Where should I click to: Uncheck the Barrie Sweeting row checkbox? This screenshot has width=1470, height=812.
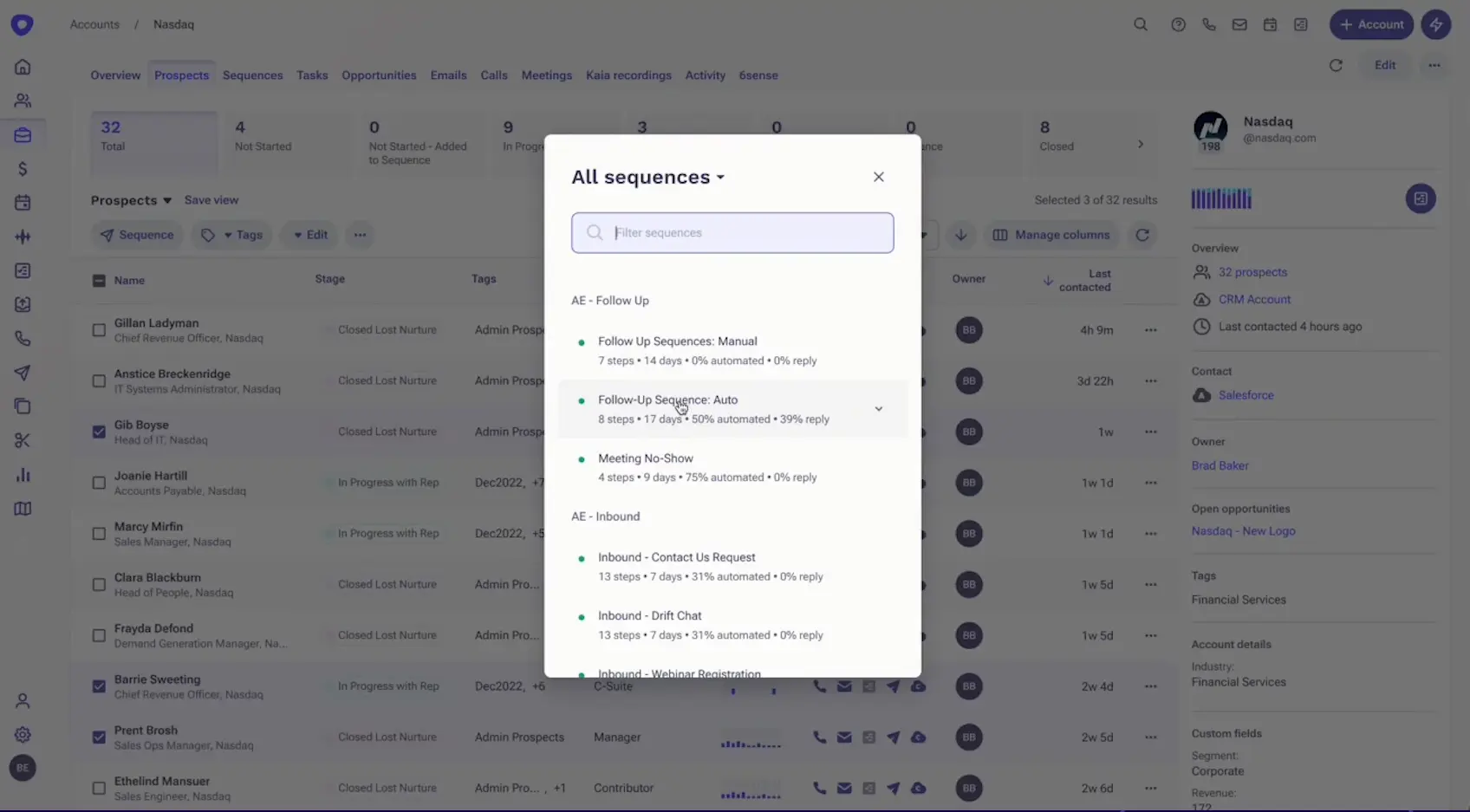click(x=98, y=685)
